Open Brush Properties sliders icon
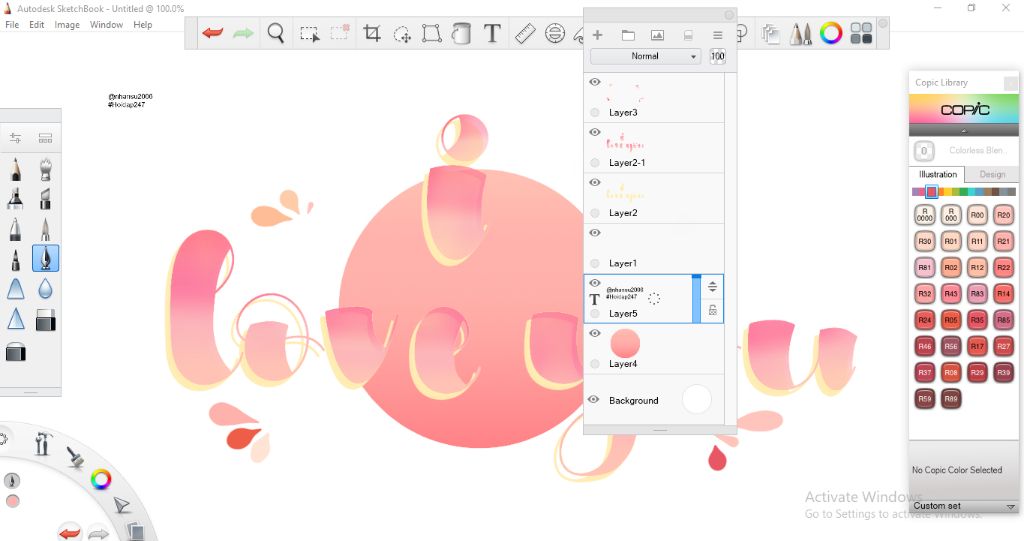This screenshot has height=541, width=1024. (15, 138)
